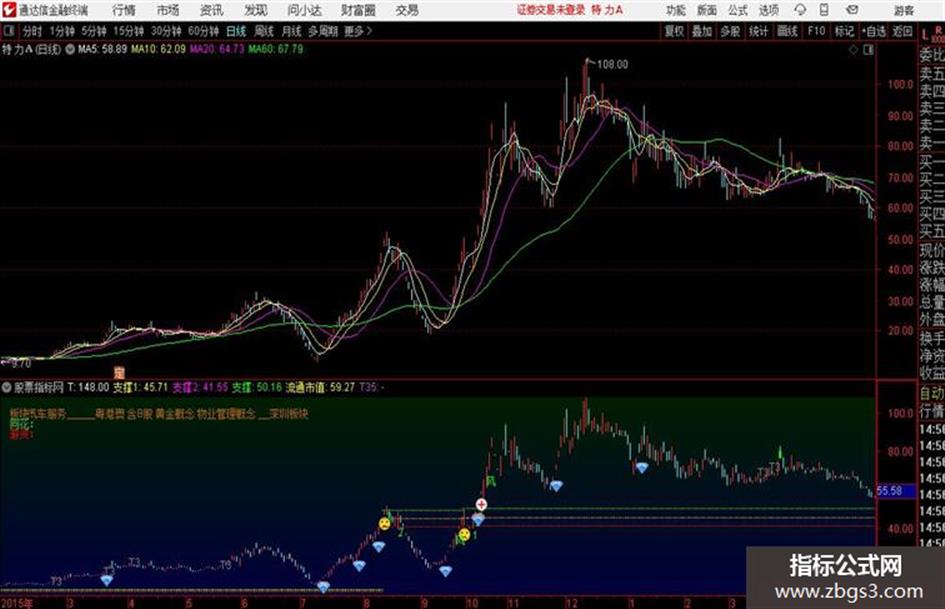Open the 公式 menu
Image resolution: width=945 pixels, height=609 pixels.
[x=738, y=10]
